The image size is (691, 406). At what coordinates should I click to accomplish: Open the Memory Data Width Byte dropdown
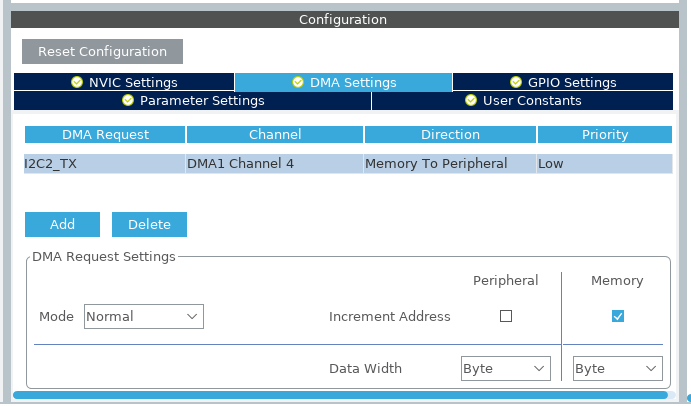point(618,369)
